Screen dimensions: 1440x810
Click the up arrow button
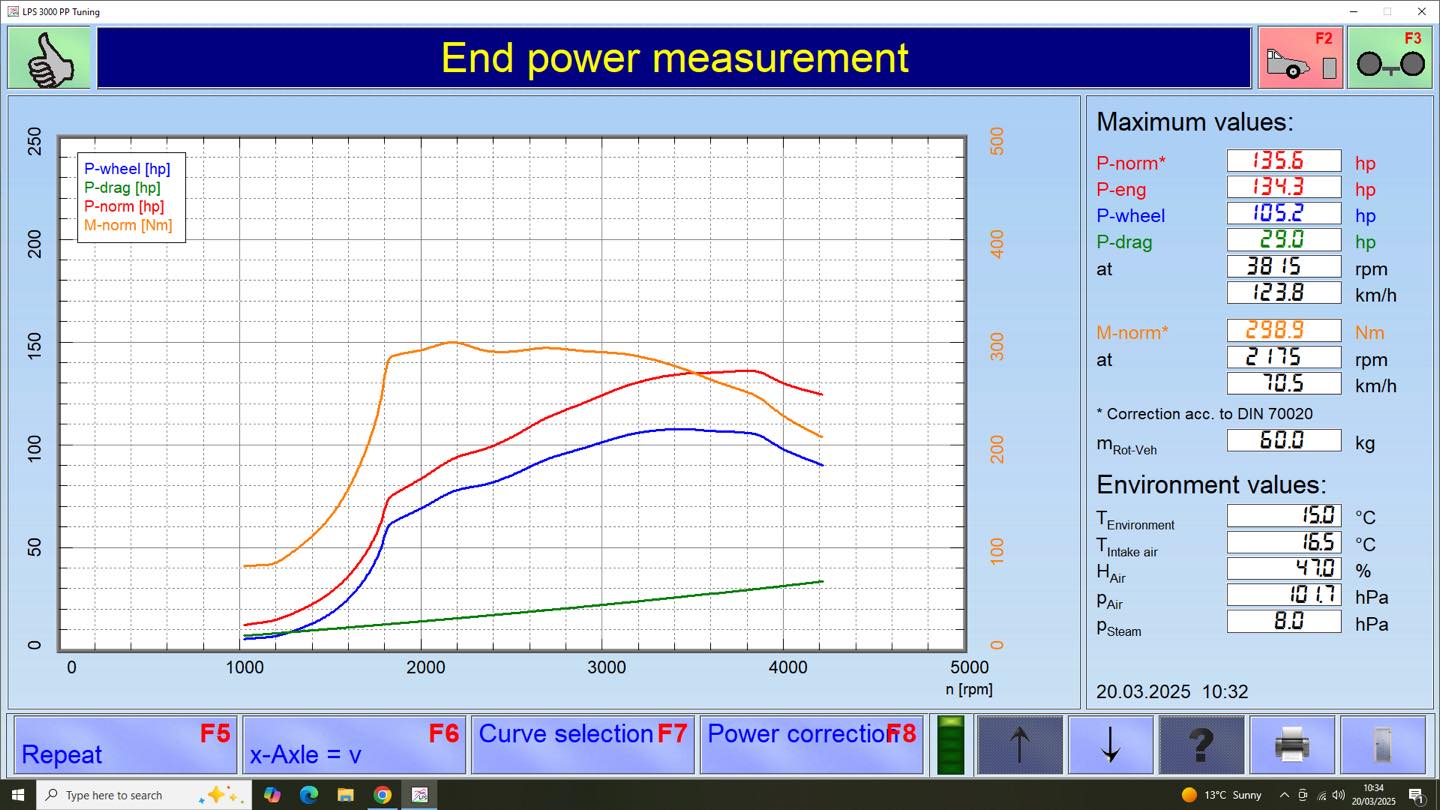(x=1020, y=745)
